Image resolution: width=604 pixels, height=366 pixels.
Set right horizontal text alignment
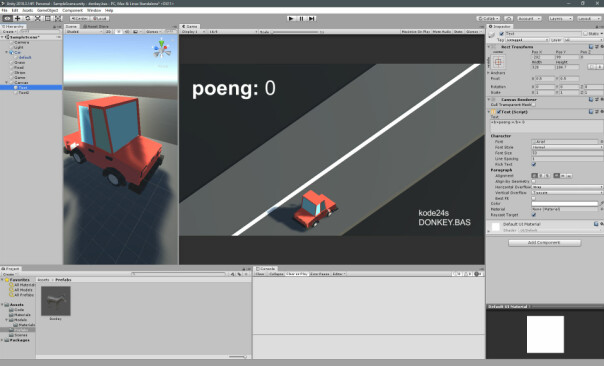pos(547,176)
